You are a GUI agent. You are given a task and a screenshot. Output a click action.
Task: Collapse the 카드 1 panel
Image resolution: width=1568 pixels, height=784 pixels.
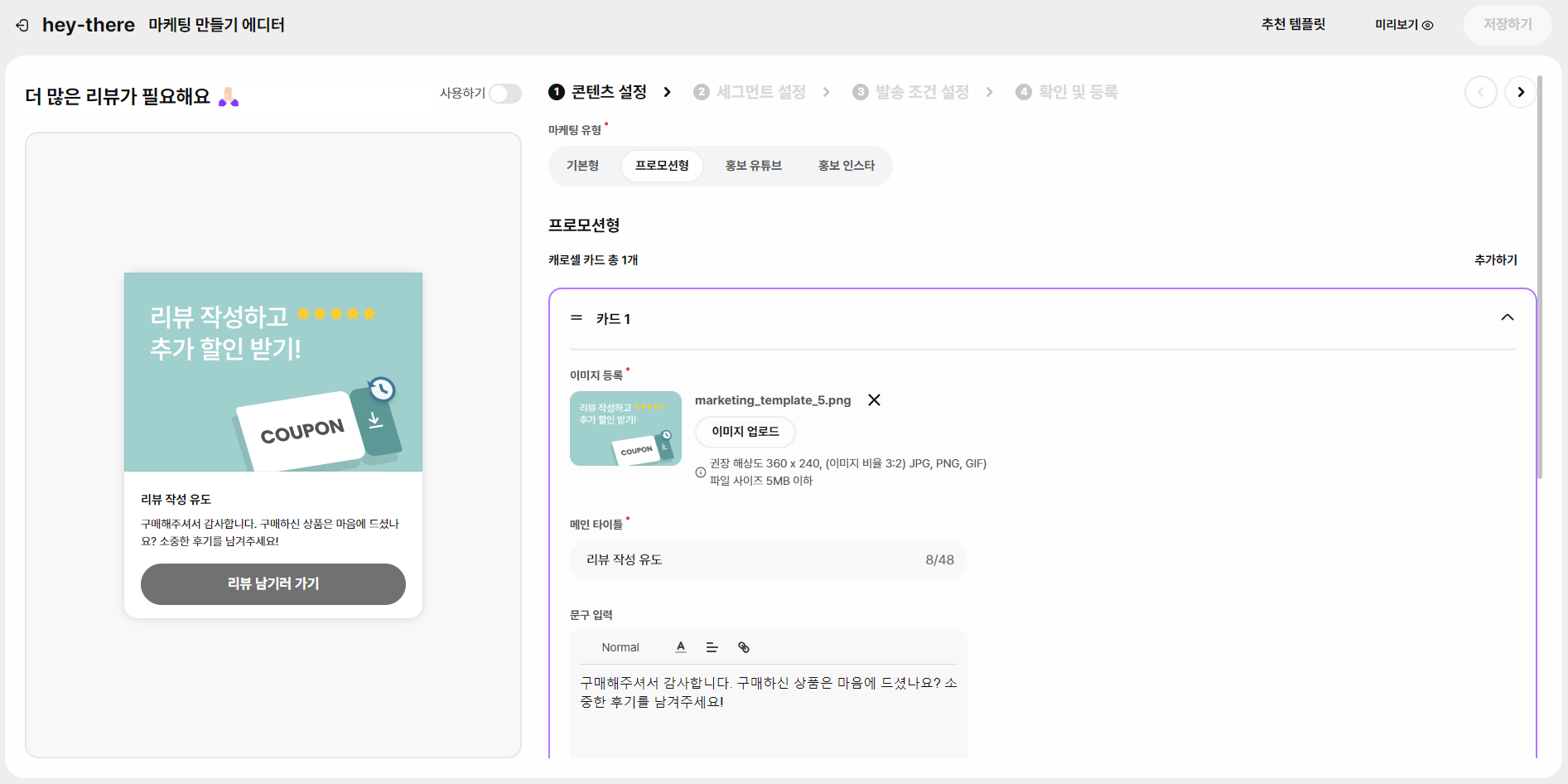(x=1508, y=317)
